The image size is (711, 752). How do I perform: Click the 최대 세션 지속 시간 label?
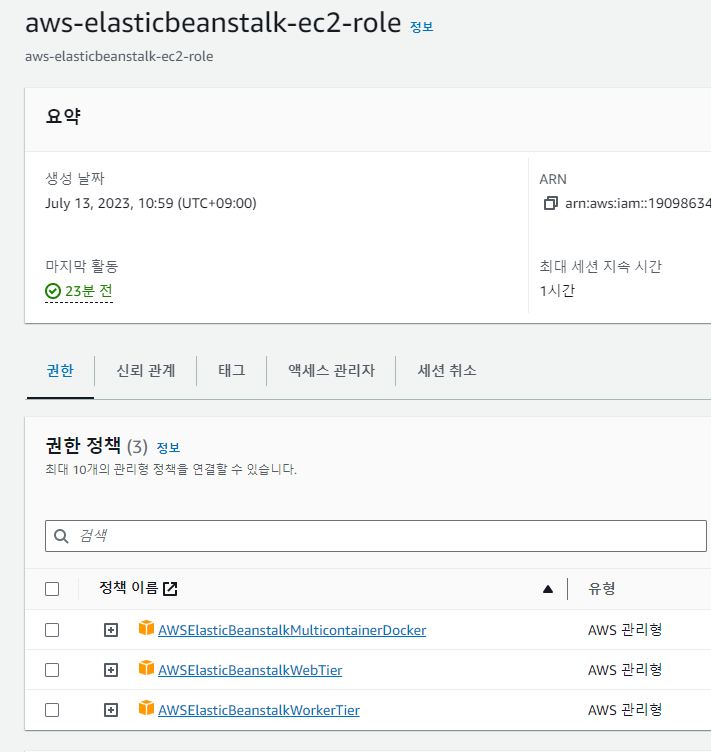601,266
